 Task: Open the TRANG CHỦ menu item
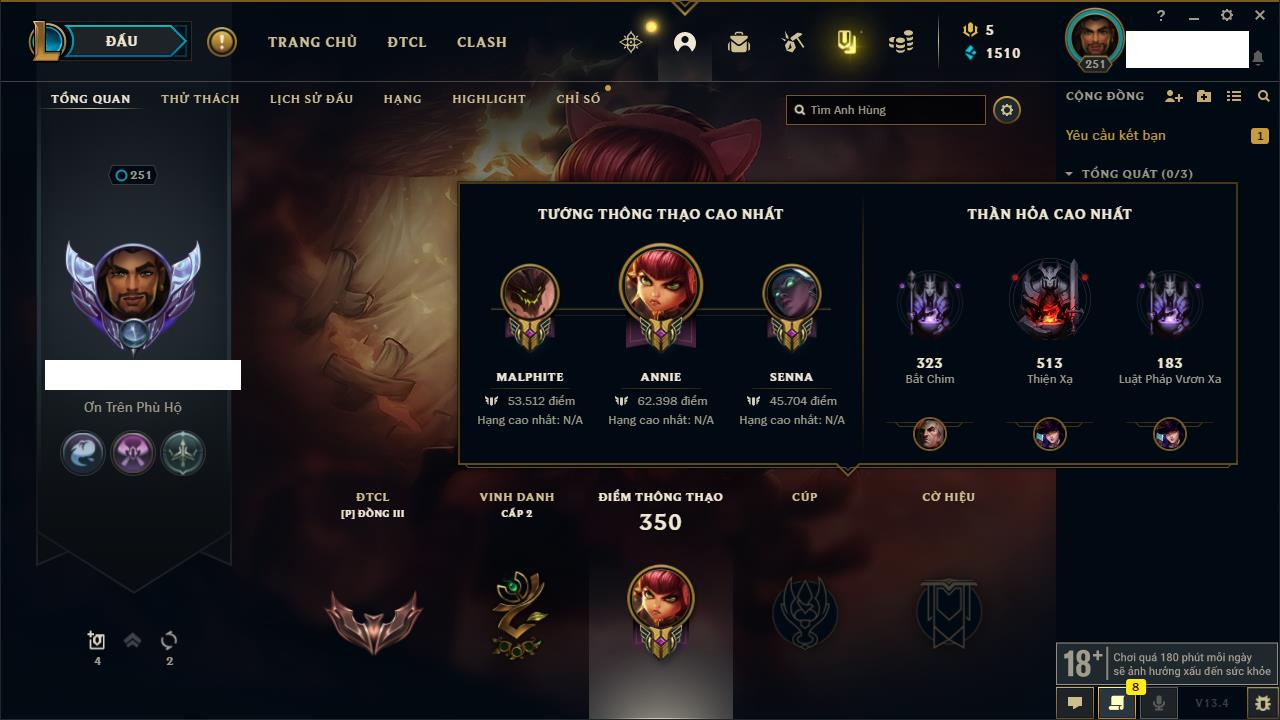[312, 42]
